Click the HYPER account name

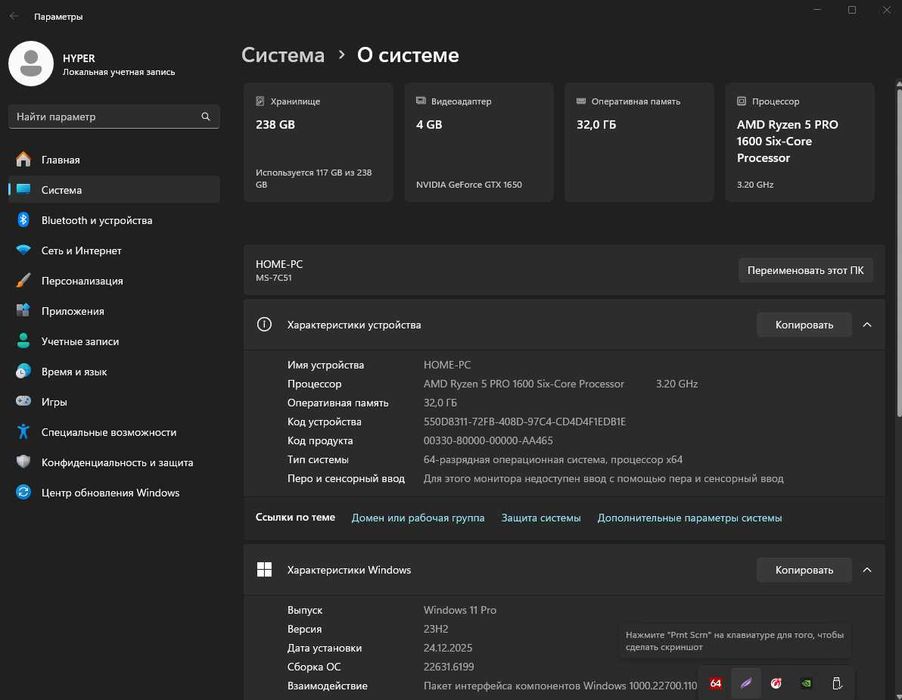tap(79, 58)
